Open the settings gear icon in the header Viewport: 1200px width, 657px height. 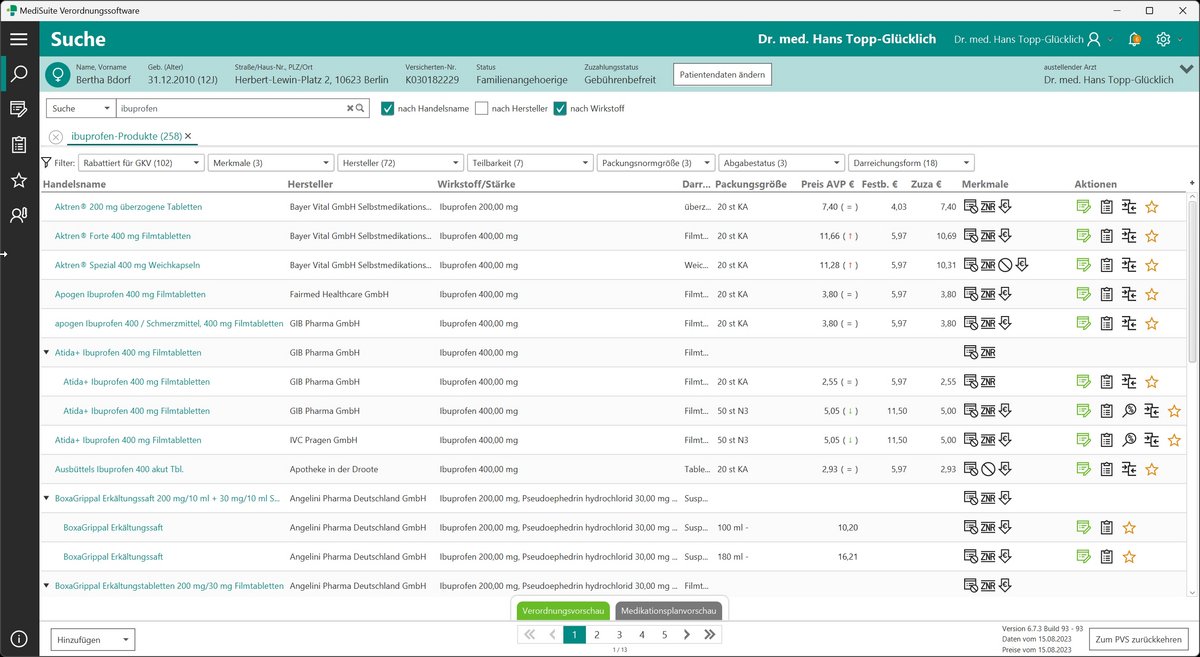point(1163,39)
